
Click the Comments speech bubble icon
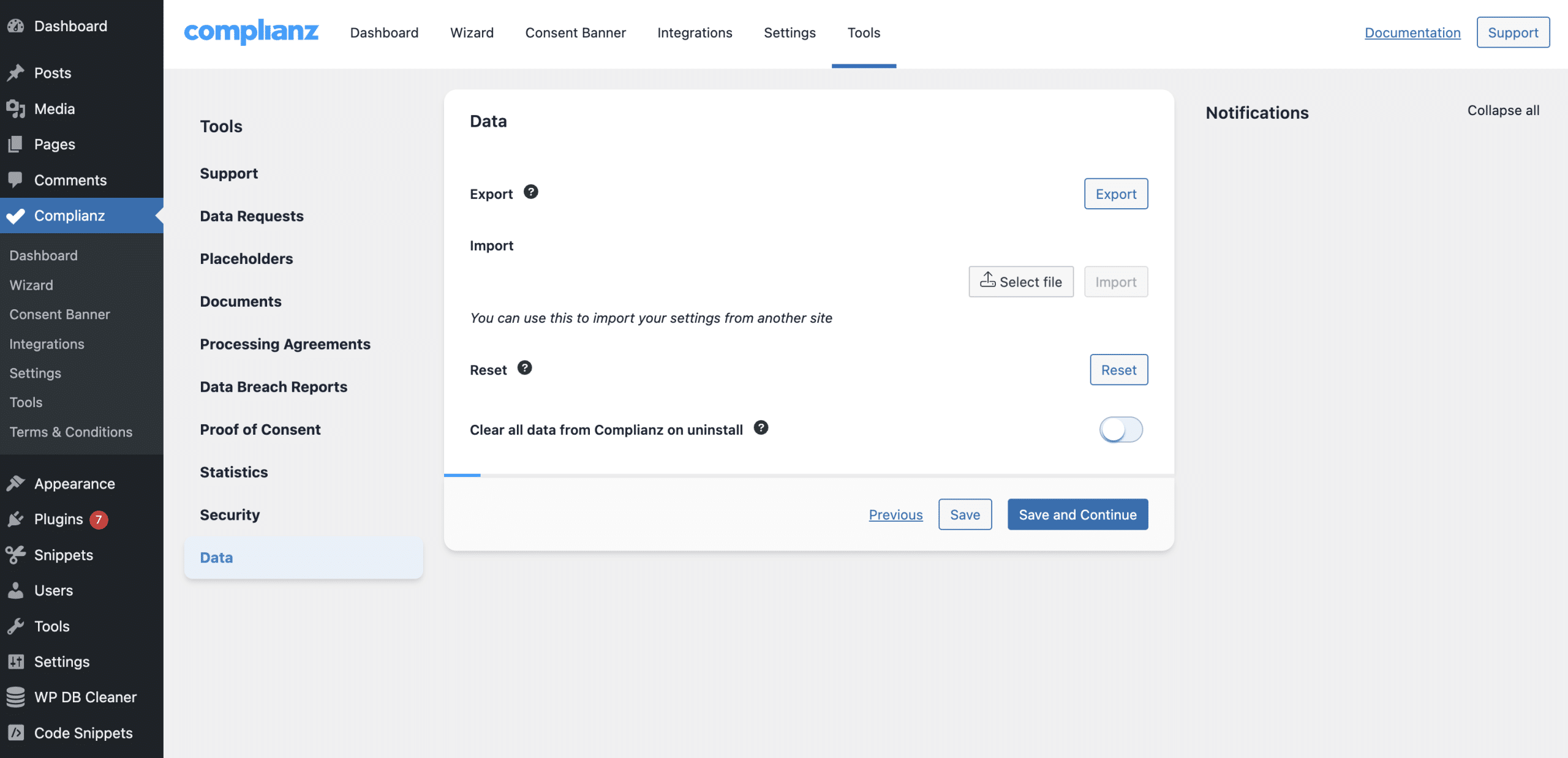16,179
